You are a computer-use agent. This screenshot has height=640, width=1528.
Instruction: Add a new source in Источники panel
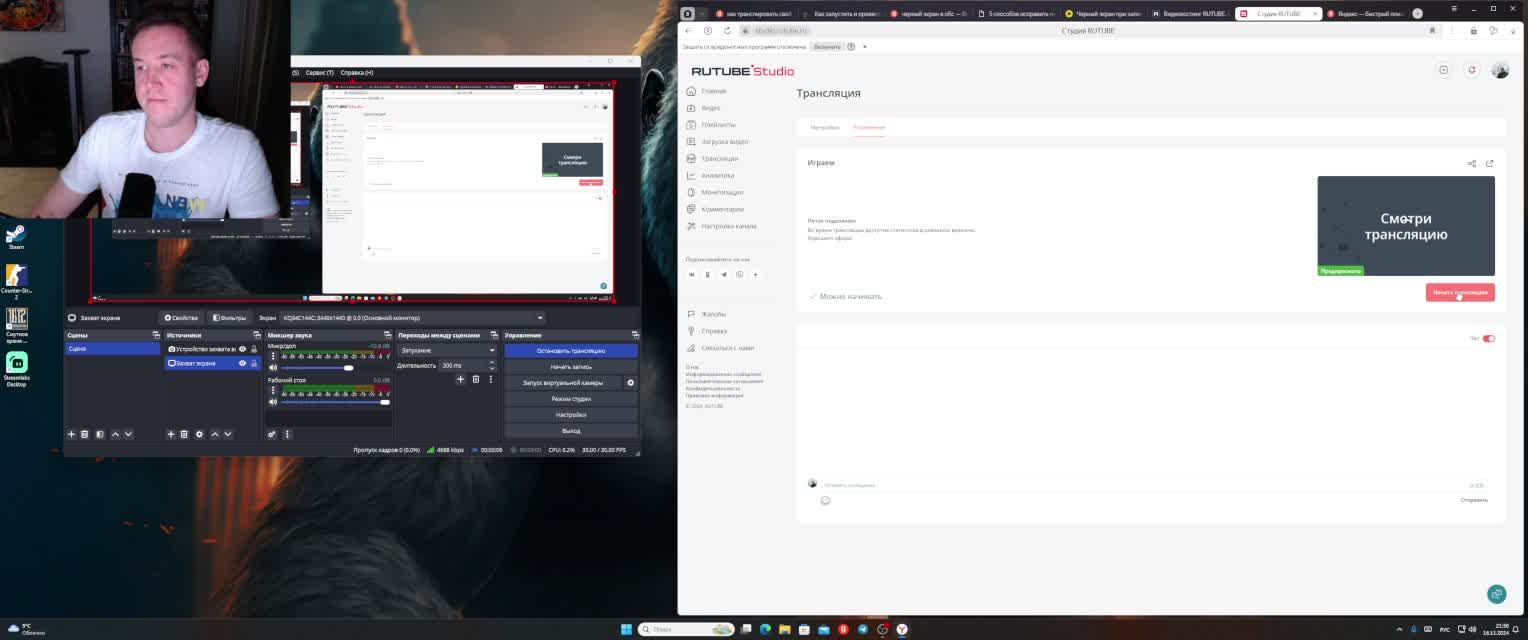pyautogui.click(x=171, y=434)
